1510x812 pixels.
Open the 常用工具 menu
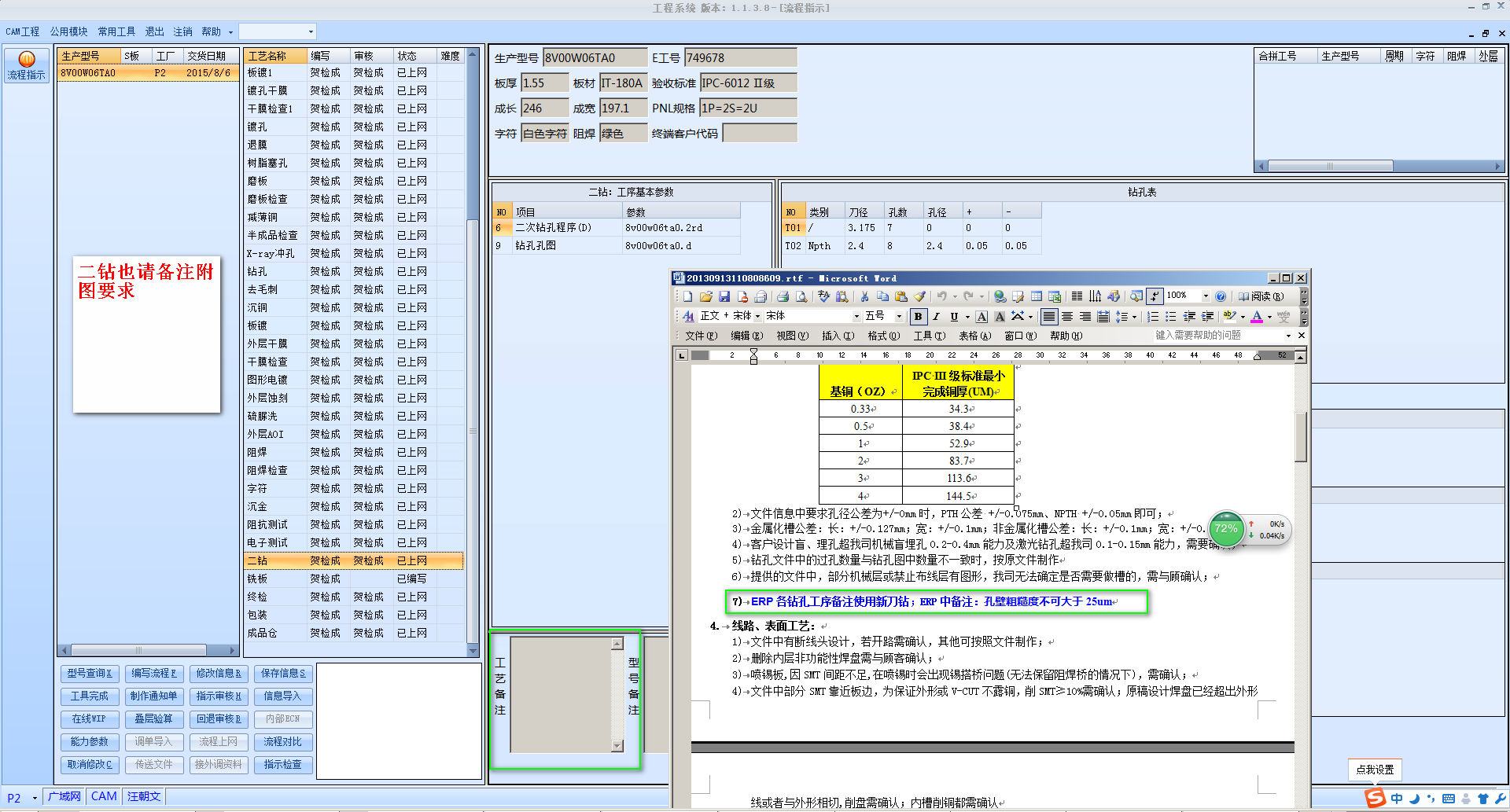pos(116,31)
